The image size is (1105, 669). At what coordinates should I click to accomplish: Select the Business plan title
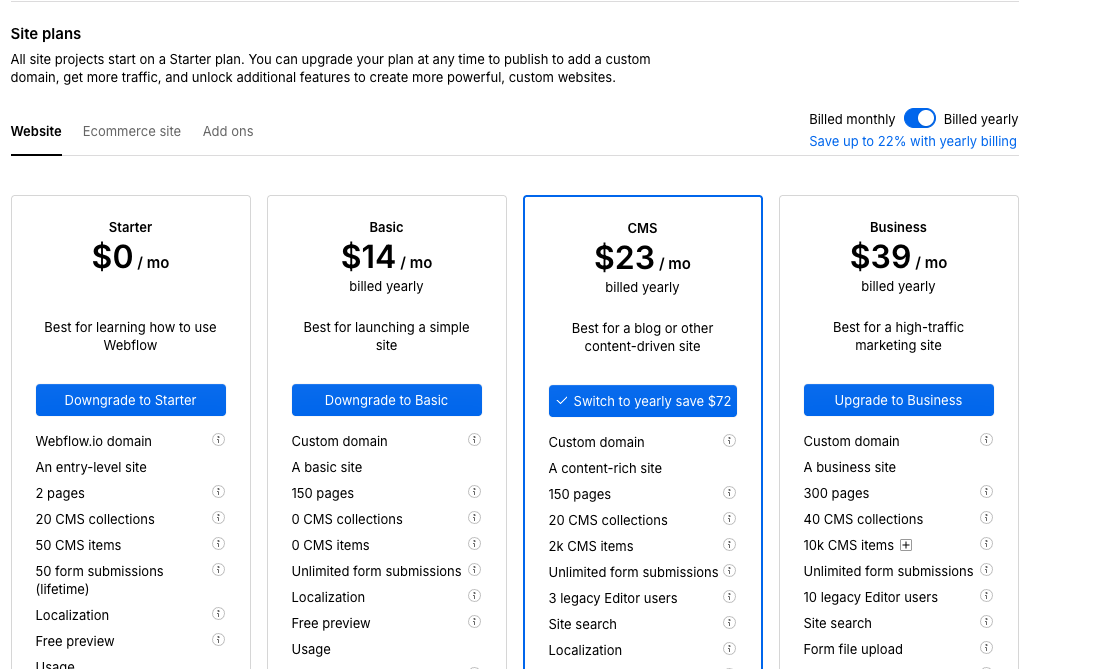898,227
